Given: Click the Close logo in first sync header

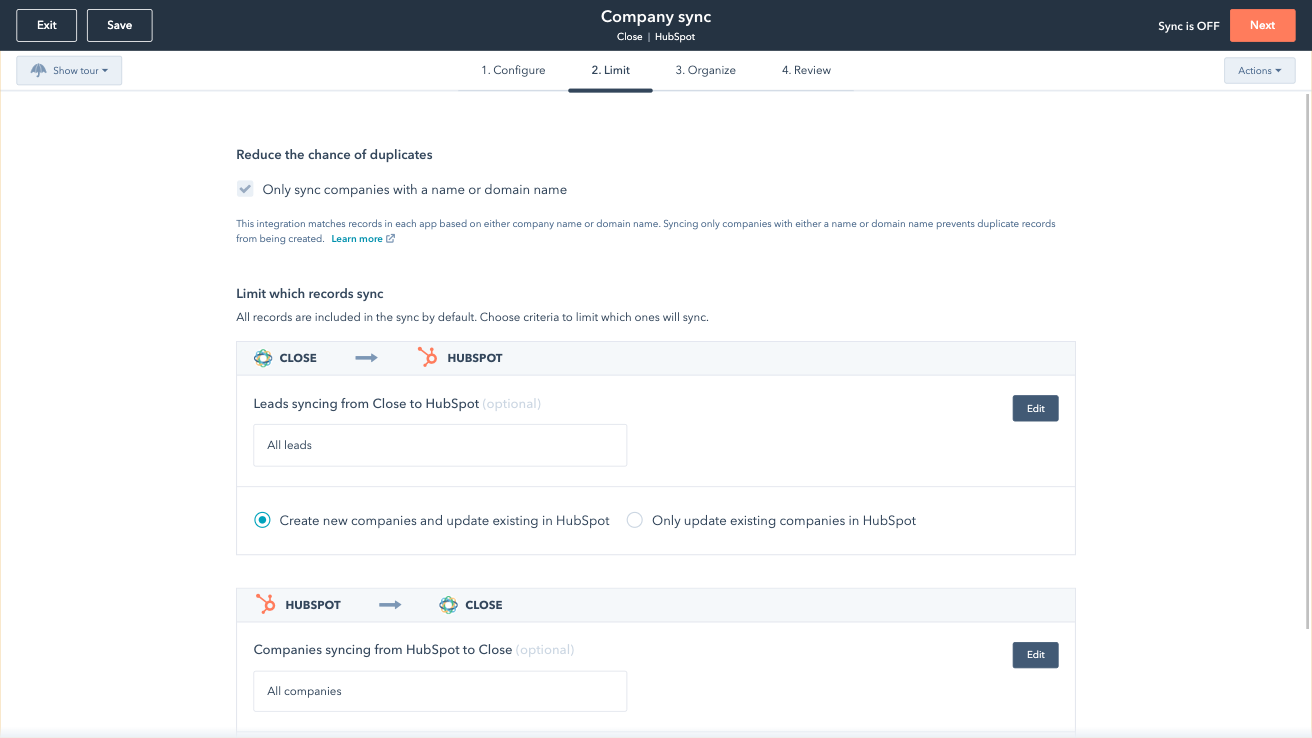Looking at the screenshot, I should (x=263, y=358).
